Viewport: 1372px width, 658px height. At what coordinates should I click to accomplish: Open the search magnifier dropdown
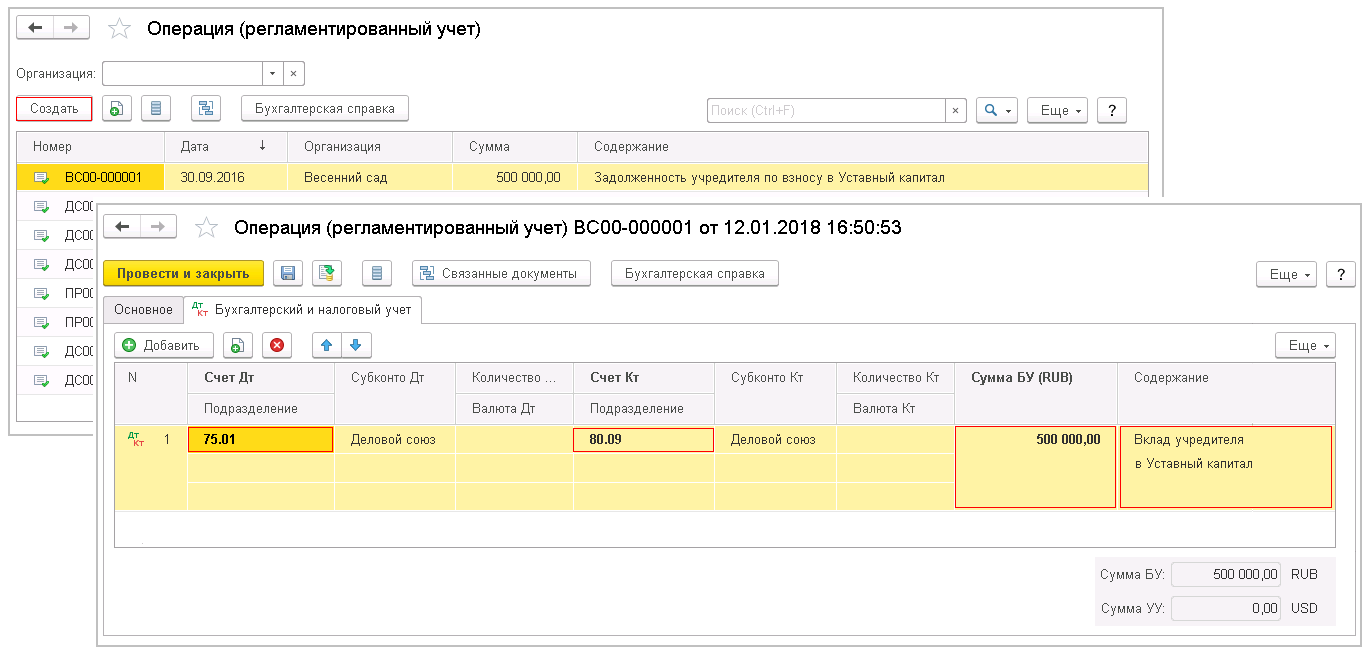pyautogui.click(x=996, y=110)
